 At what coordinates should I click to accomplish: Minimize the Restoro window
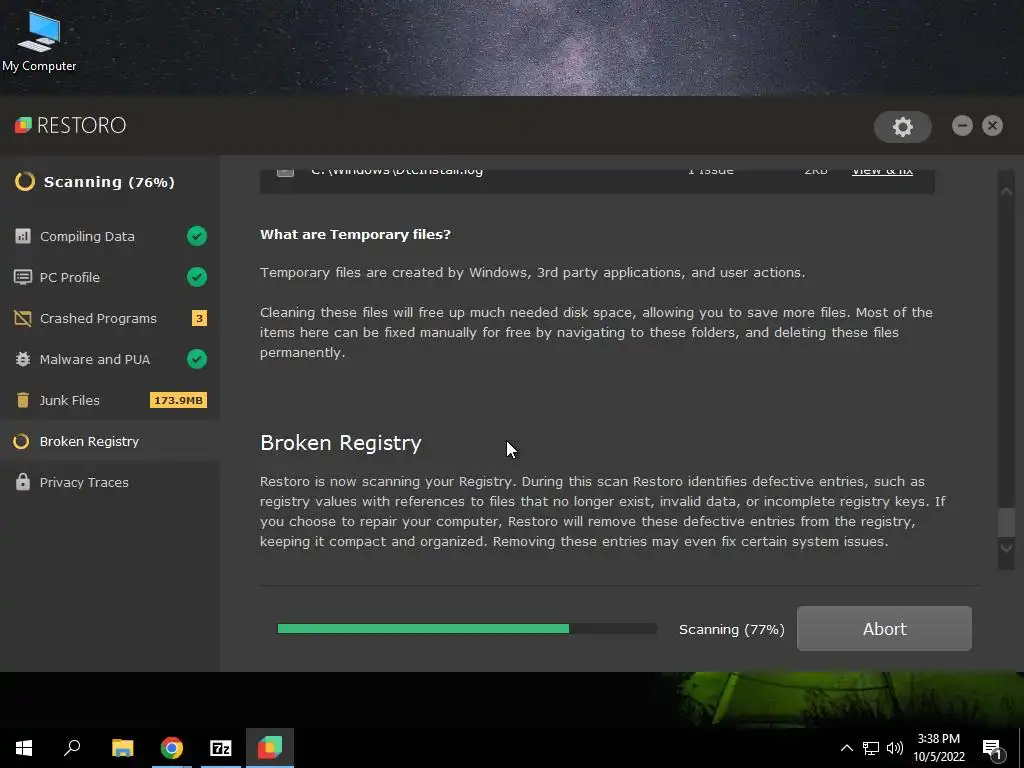[962, 125]
